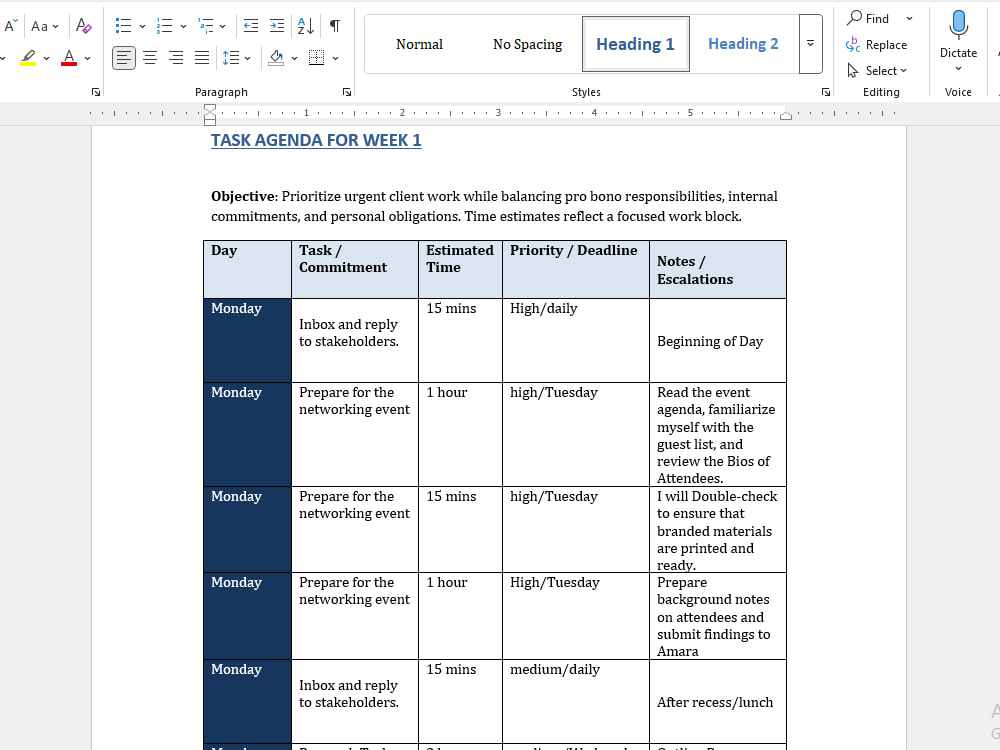Image resolution: width=1000 pixels, height=750 pixels.
Task: Open Styles pane dialog launcher
Action: tap(826, 92)
